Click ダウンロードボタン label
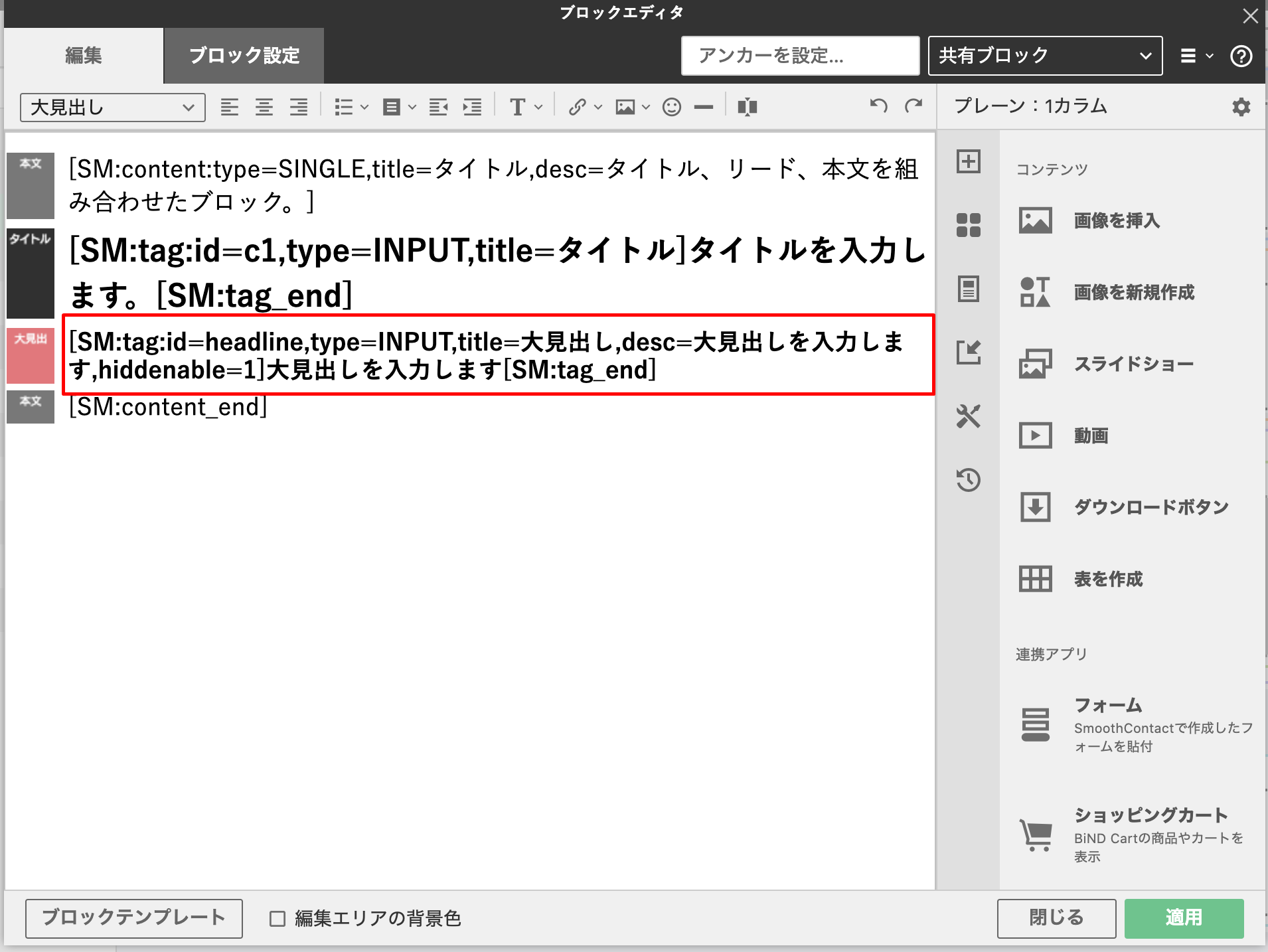Screen dimensions: 1268x952 click(x=1151, y=507)
